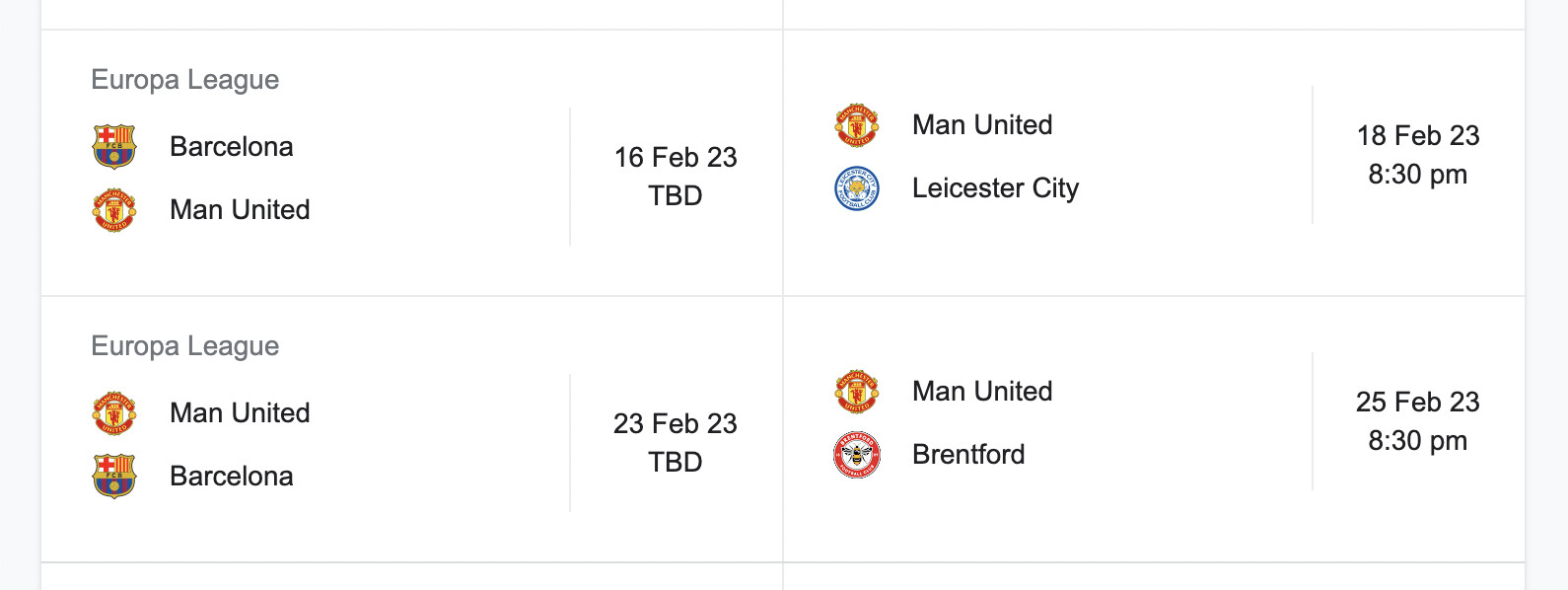This screenshot has height=590, width=1568.
Task: Click the Brentford bee crest
Action: coord(857,455)
